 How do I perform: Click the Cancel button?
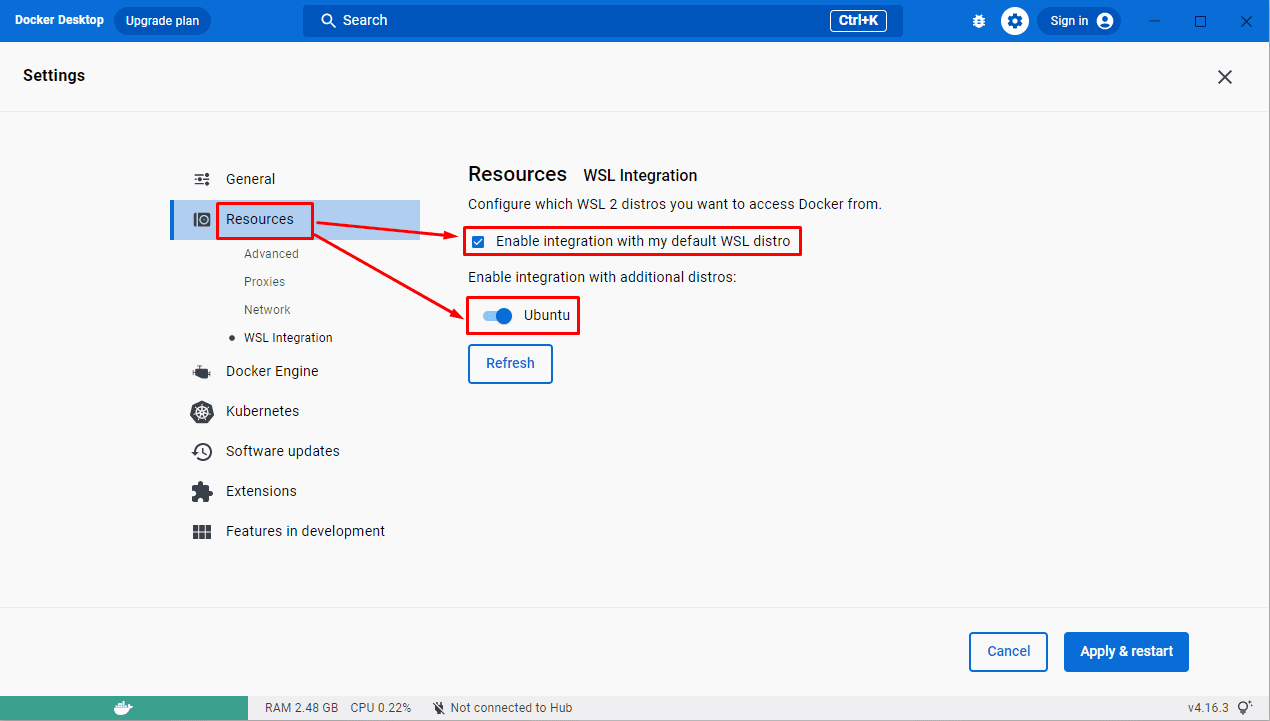1008,652
